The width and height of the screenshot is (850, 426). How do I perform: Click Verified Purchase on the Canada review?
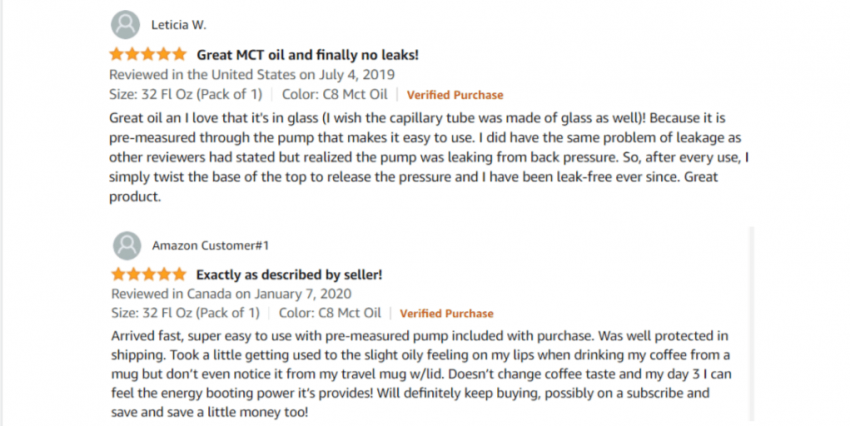pyautogui.click(x=447, y=313)
